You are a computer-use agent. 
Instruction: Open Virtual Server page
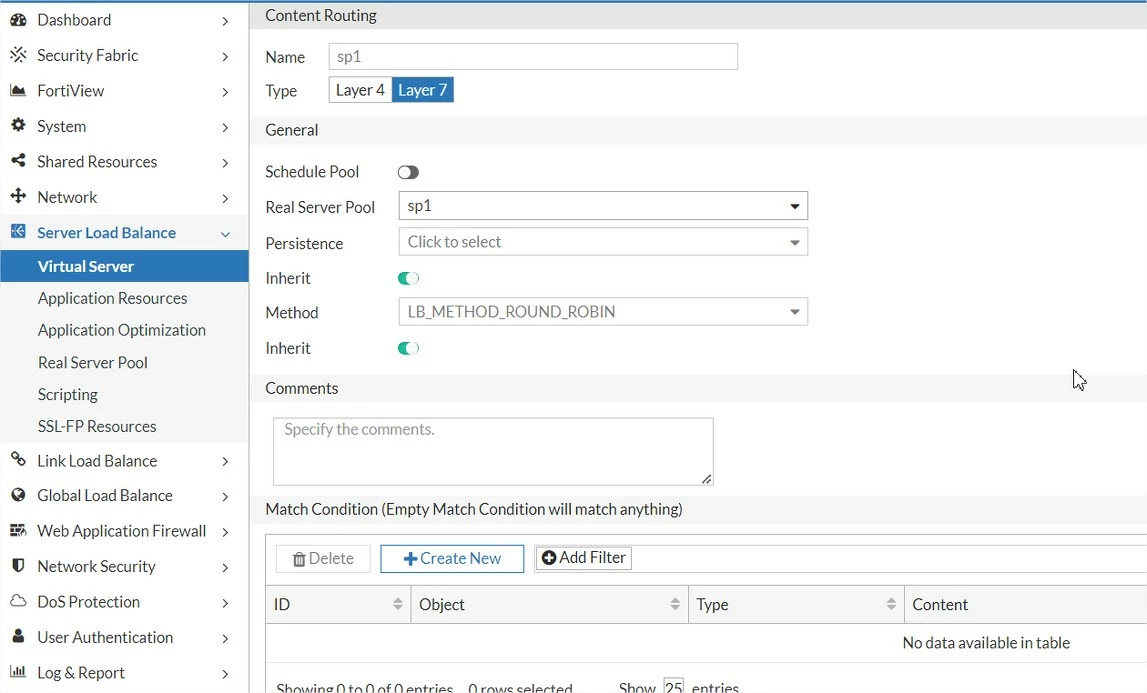[x=124, y=266]
